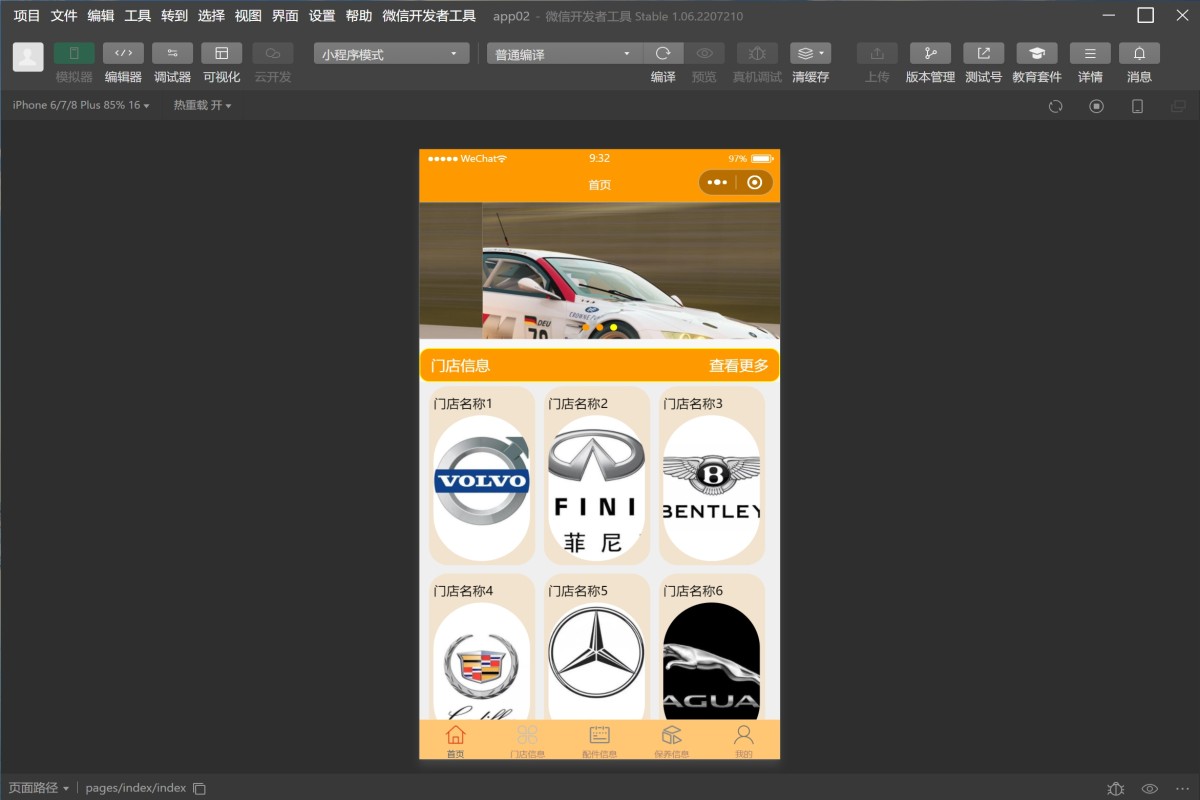Open the 工具 (Tools) menu

point(138,16)
